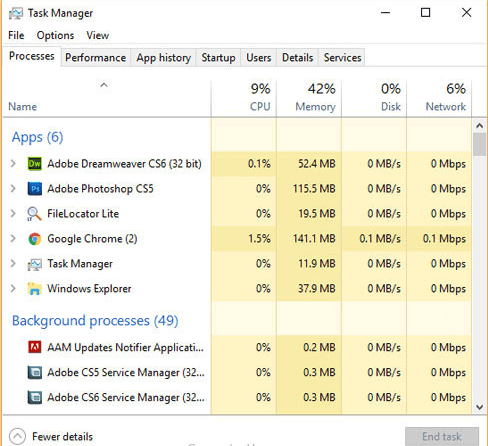This screenshot has width=488, height=446.
Task: Open the View menu
Action: coord(98,35)
